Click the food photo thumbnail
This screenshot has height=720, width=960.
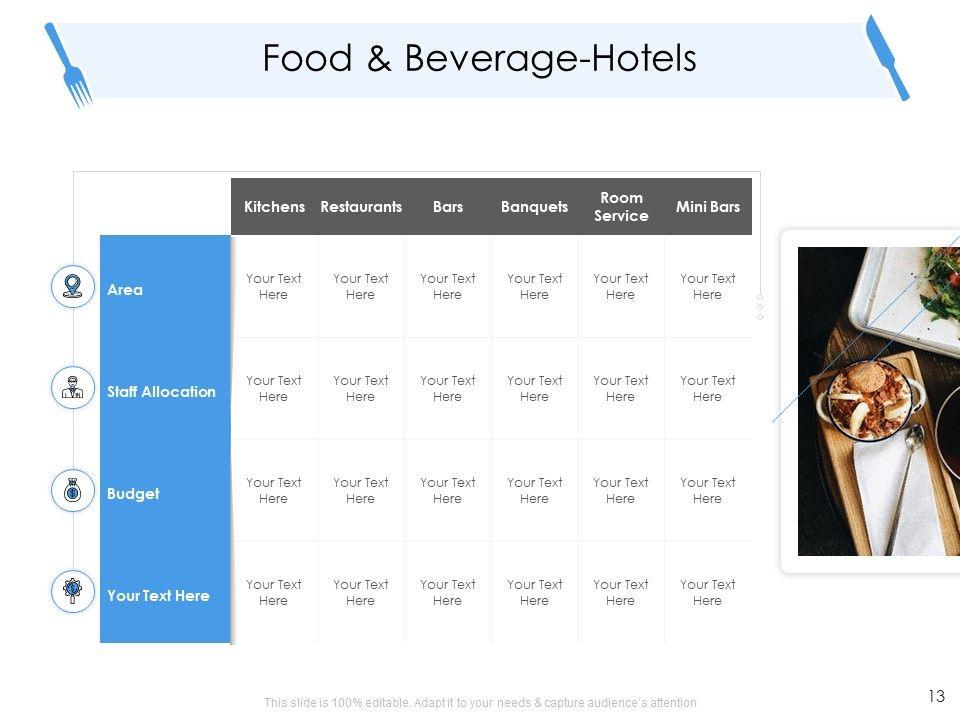pos(878,400)
